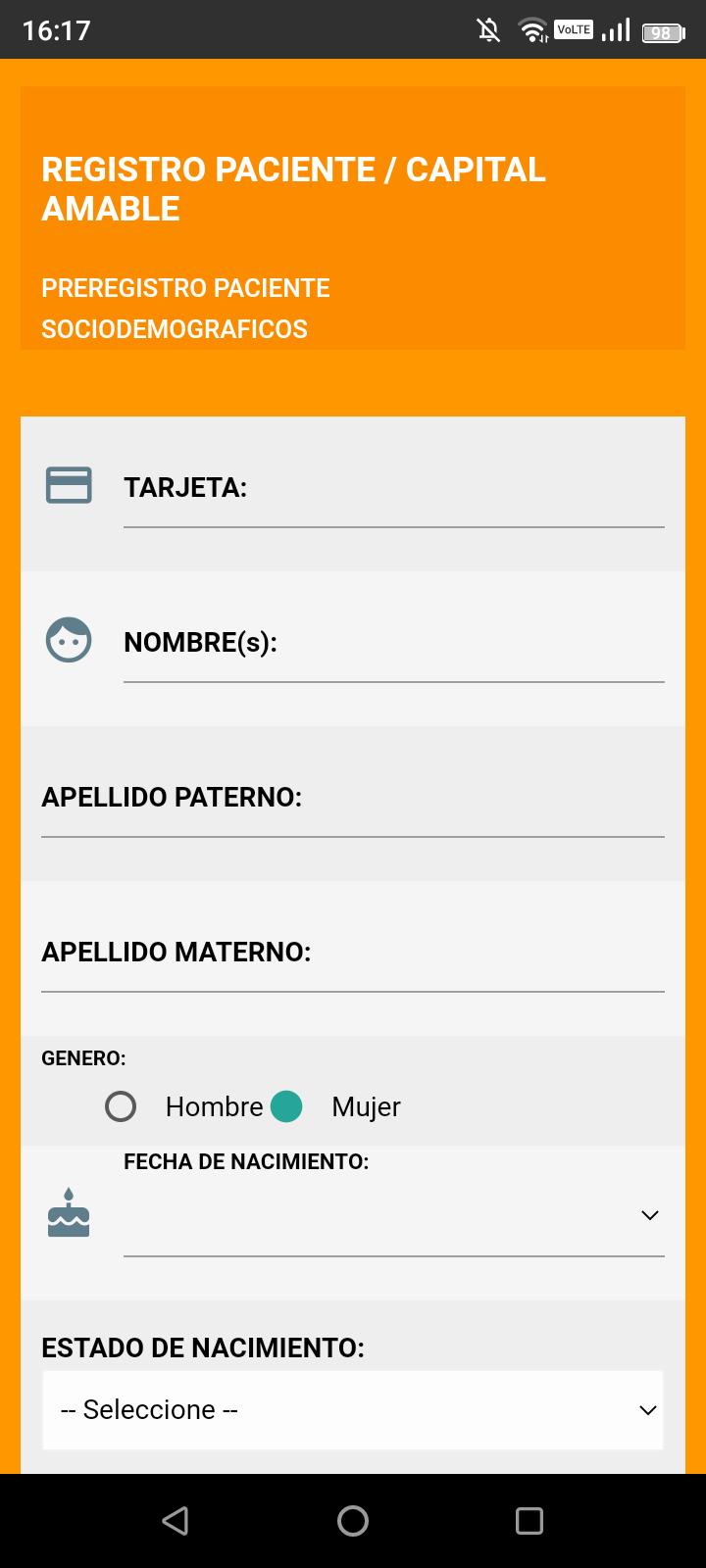Tap the battery indicator in status bar
This screenshot has width=706, height=1568.
pyautogui.click(x=663, y=32)
